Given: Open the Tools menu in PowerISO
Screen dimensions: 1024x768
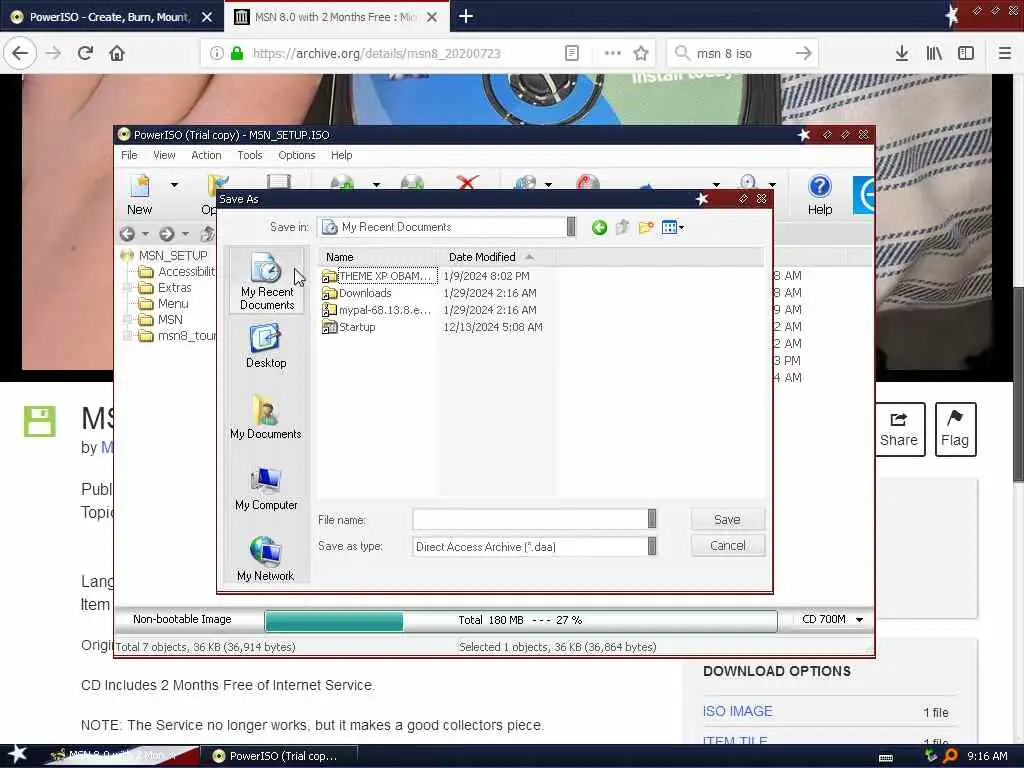Looking at the screenshot, I should pyautogui.click(x=249, y=155).
